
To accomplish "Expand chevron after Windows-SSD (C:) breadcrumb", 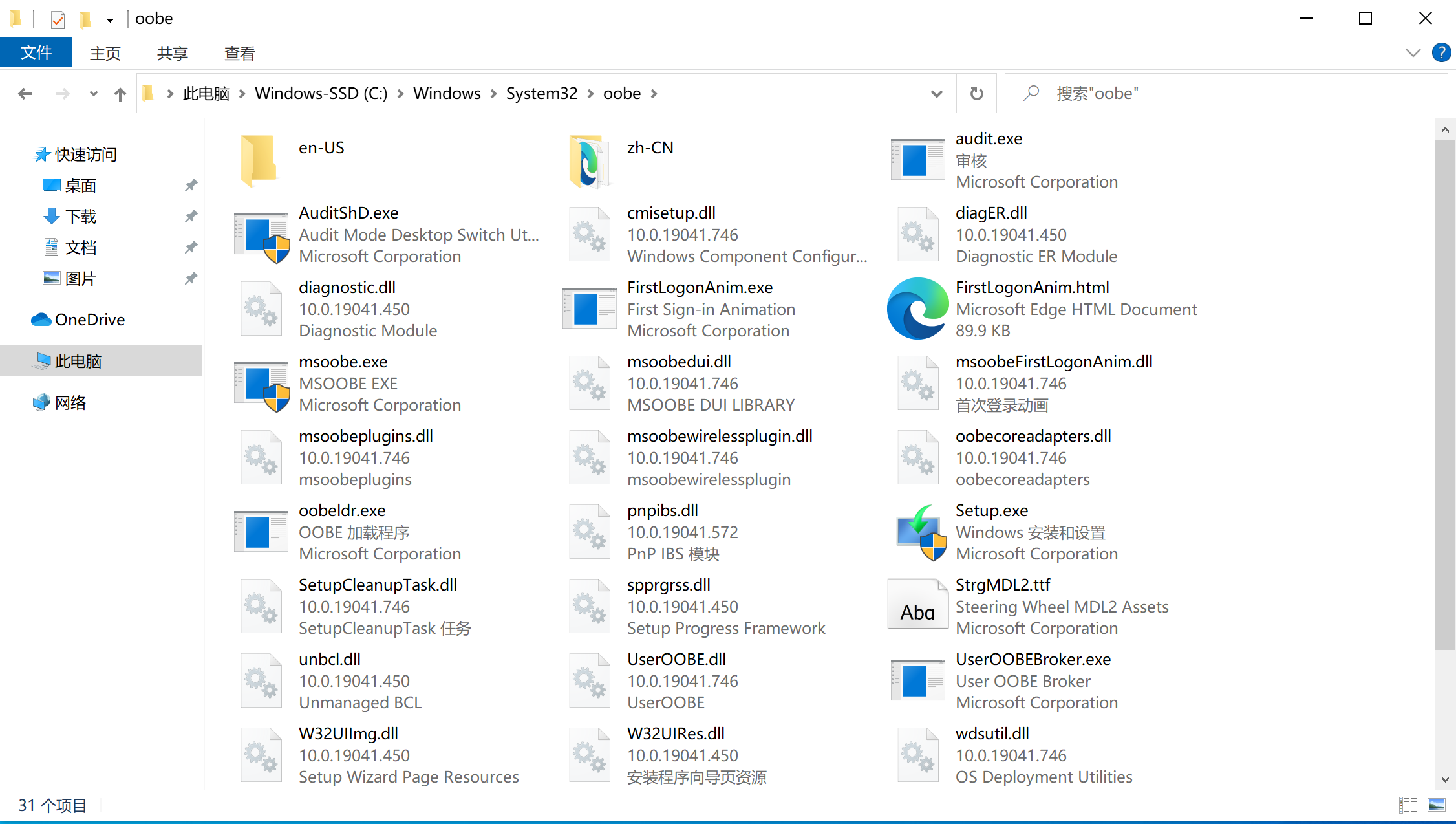I will [x=400, y=94].
